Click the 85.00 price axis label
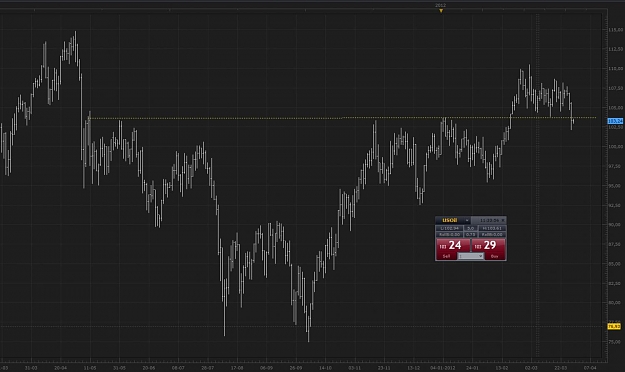Viewport: 625px width, 372px height. tap(614, 264)
